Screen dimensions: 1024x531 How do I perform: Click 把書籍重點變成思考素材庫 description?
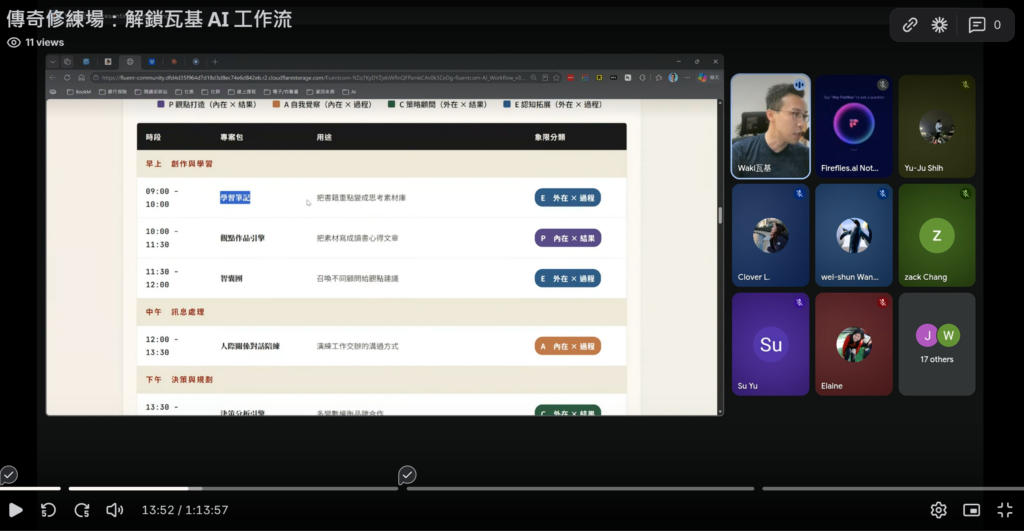coord(361,198)
